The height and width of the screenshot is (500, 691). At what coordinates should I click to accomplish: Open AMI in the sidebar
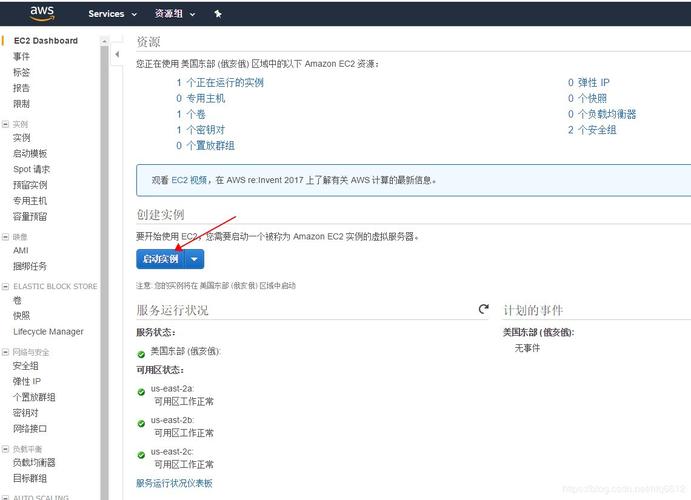[21, 250]
